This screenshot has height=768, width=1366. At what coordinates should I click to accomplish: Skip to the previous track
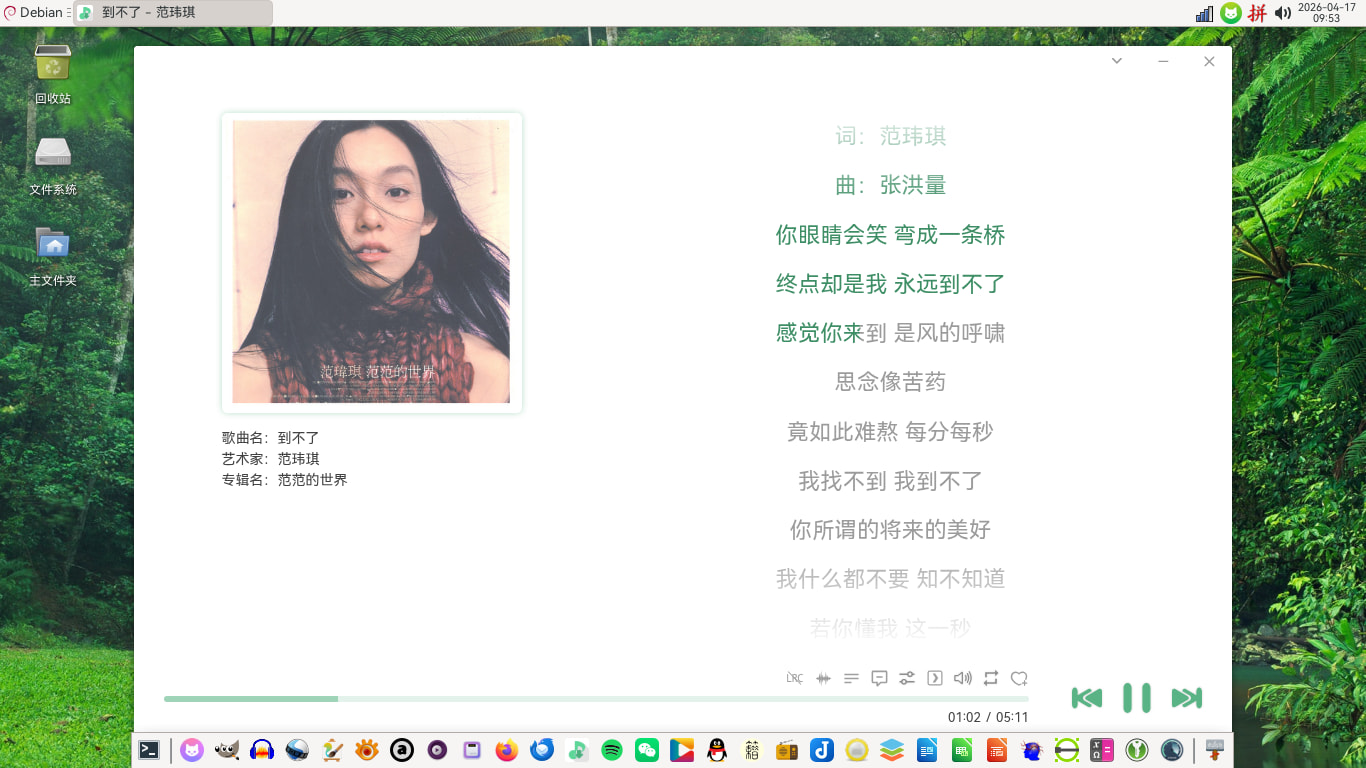tap(1087, 698)
